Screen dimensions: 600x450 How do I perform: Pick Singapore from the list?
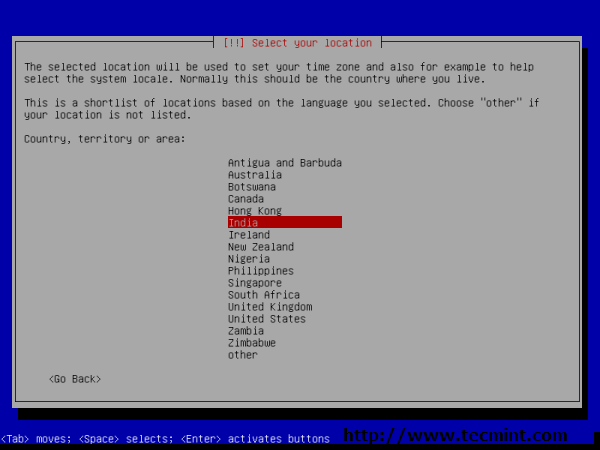pos(255,283)
